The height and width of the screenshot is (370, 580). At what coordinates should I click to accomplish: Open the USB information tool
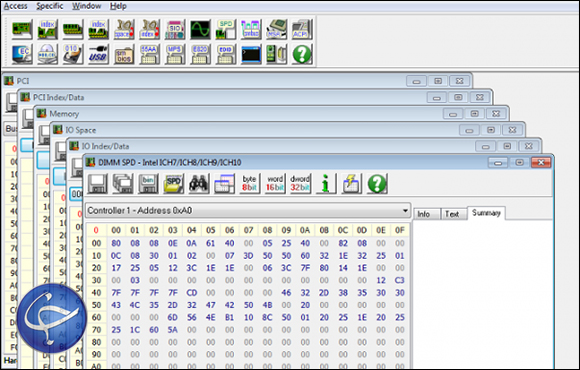98,54
